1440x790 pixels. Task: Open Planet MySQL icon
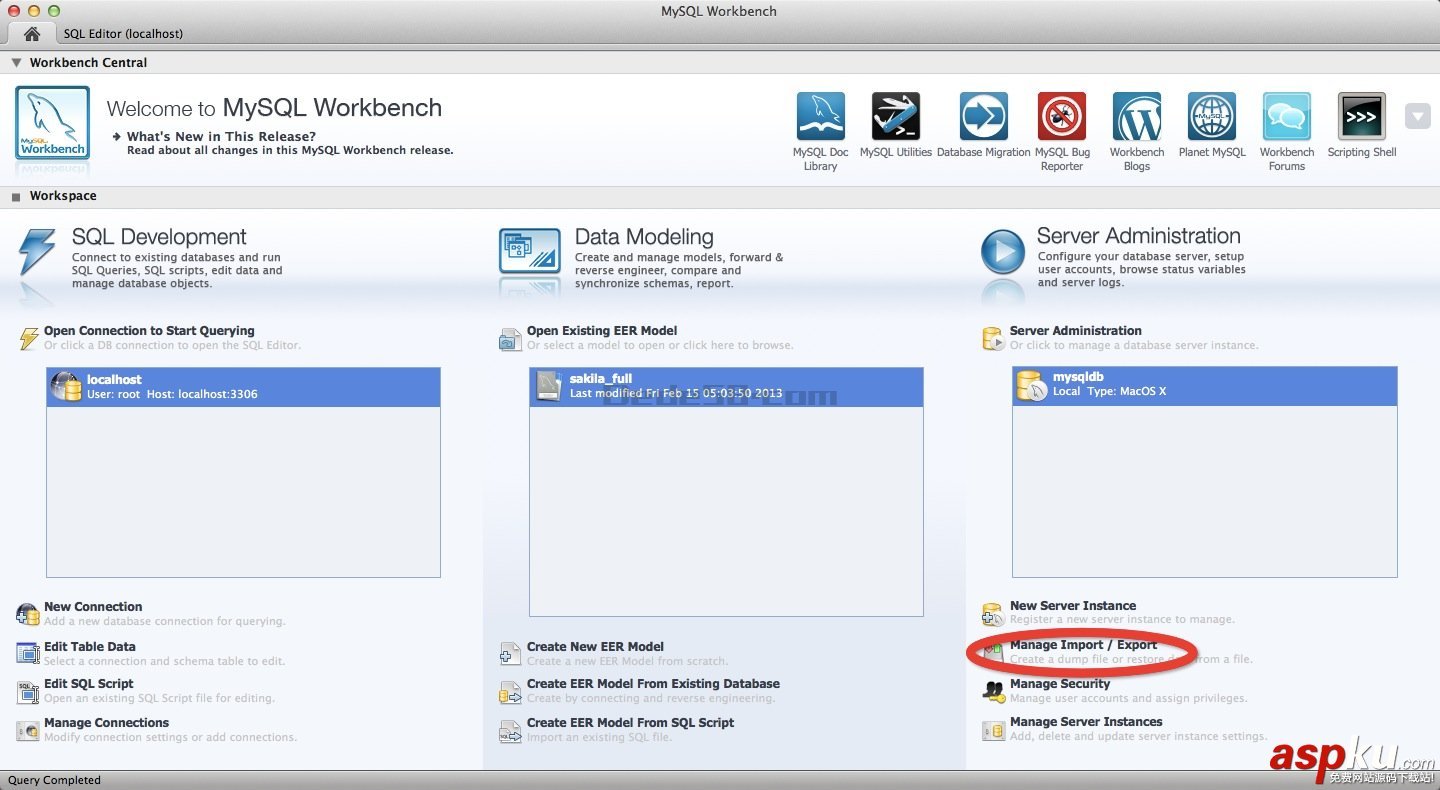point(1212,117)
